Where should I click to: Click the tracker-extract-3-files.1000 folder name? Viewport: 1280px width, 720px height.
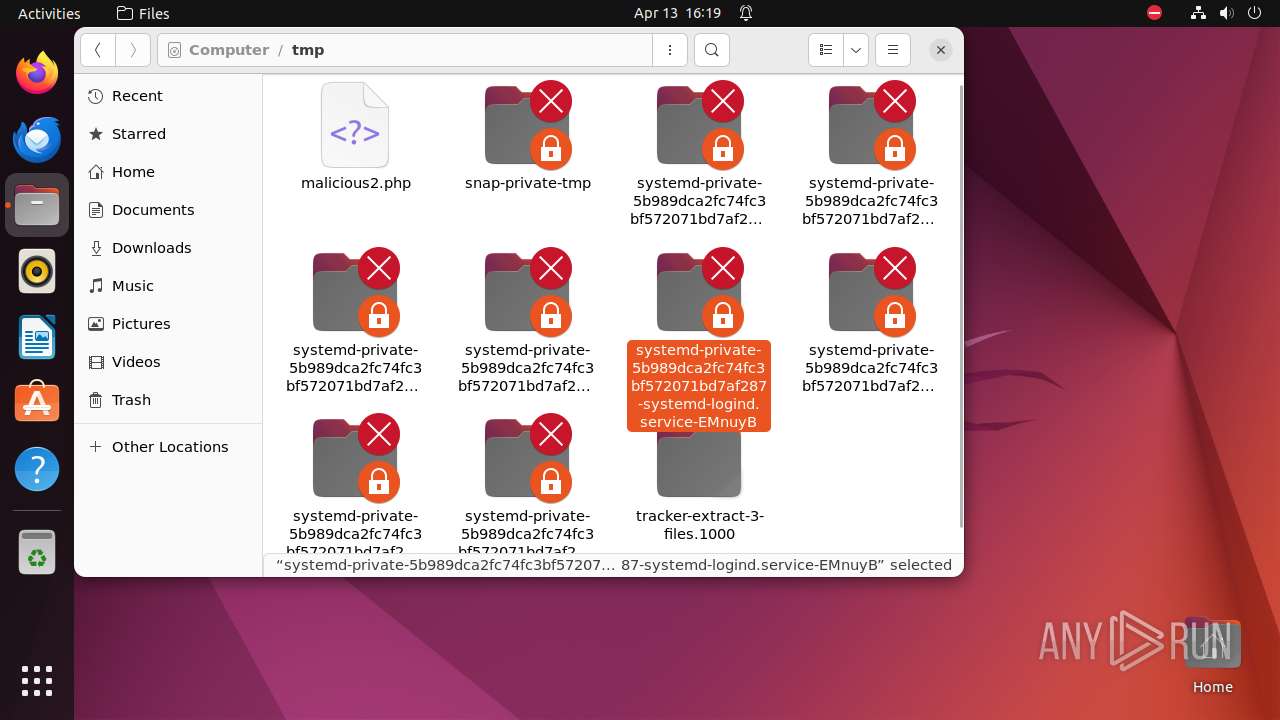click(700, 525)
